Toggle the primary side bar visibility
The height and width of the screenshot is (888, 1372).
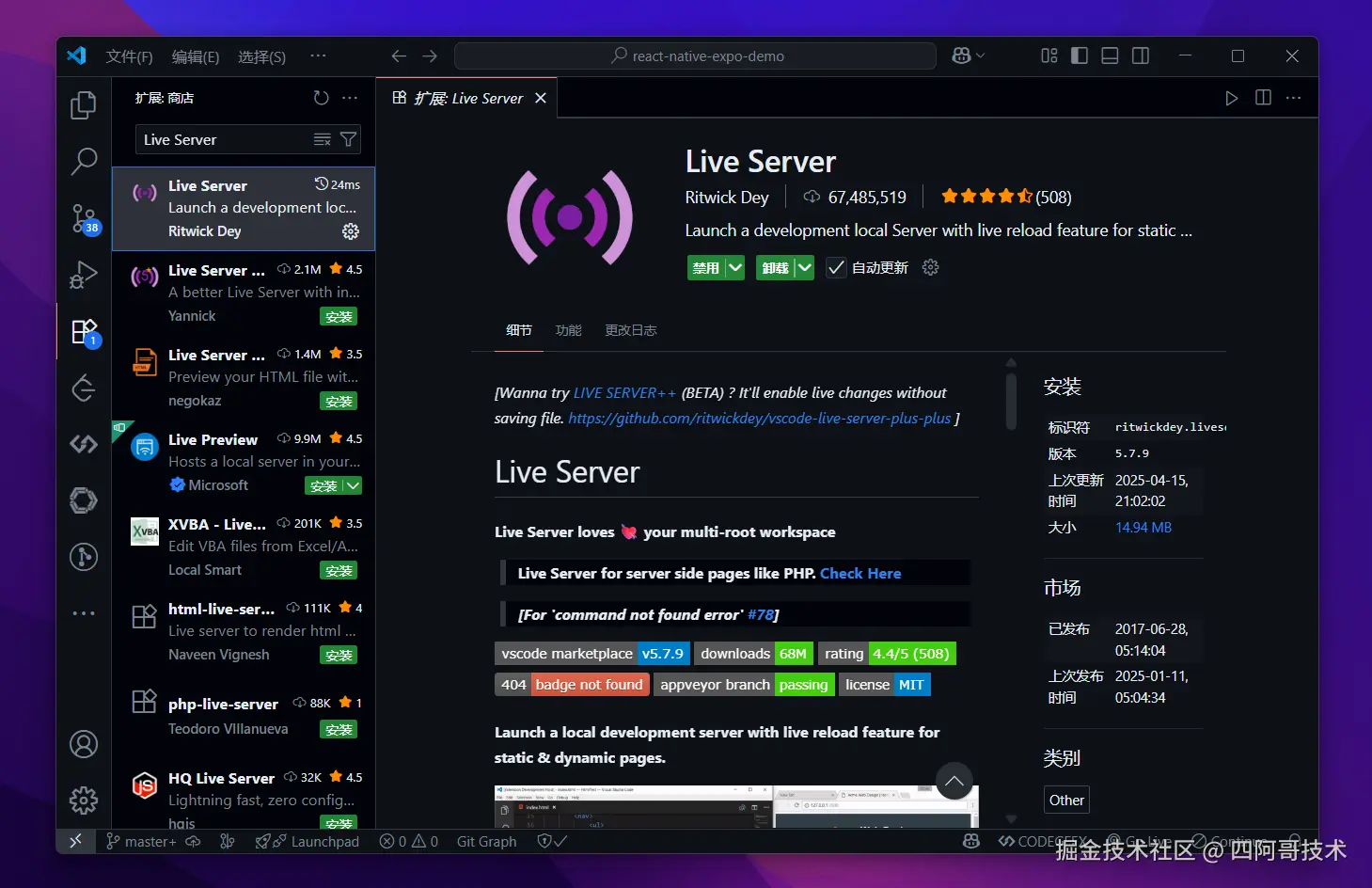pyautogui.click(x=1080, y=56)
